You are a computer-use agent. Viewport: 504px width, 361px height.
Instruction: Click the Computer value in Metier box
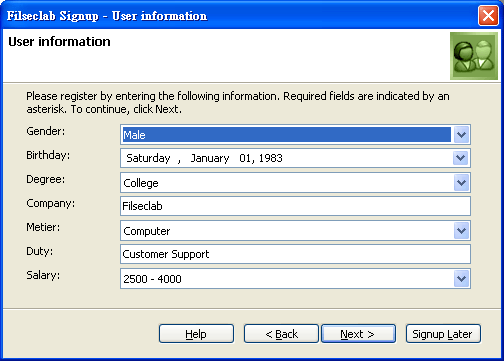pos(147,231)
